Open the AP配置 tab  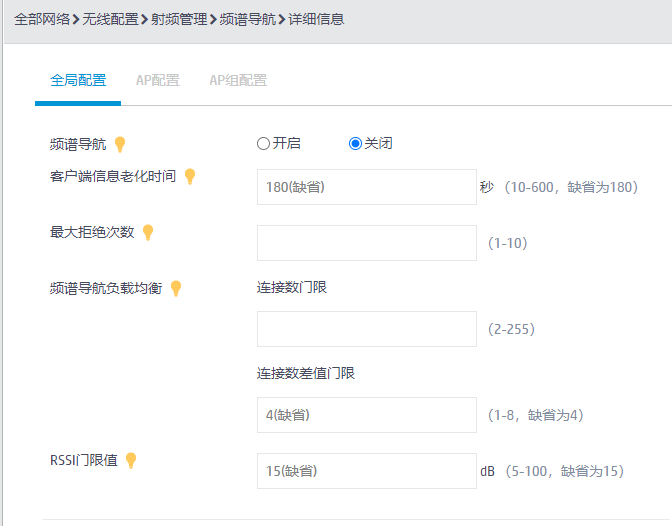tap(158, 80)
